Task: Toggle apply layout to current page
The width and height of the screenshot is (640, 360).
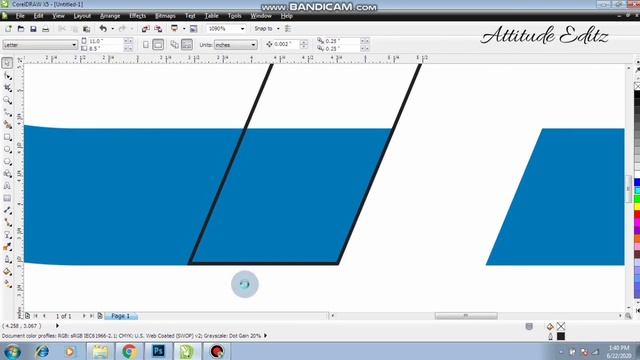Action: [187, 44]
